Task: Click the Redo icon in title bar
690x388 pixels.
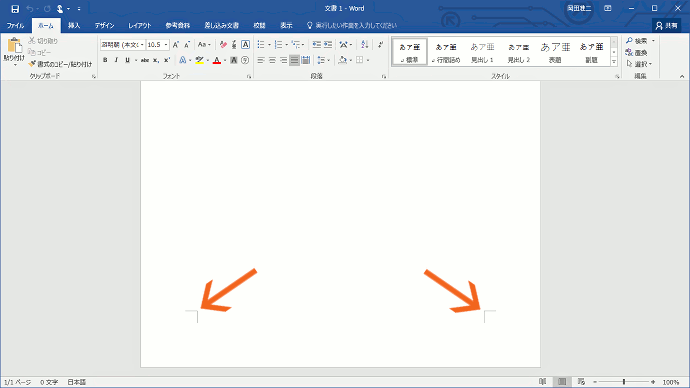Action: 47,9
